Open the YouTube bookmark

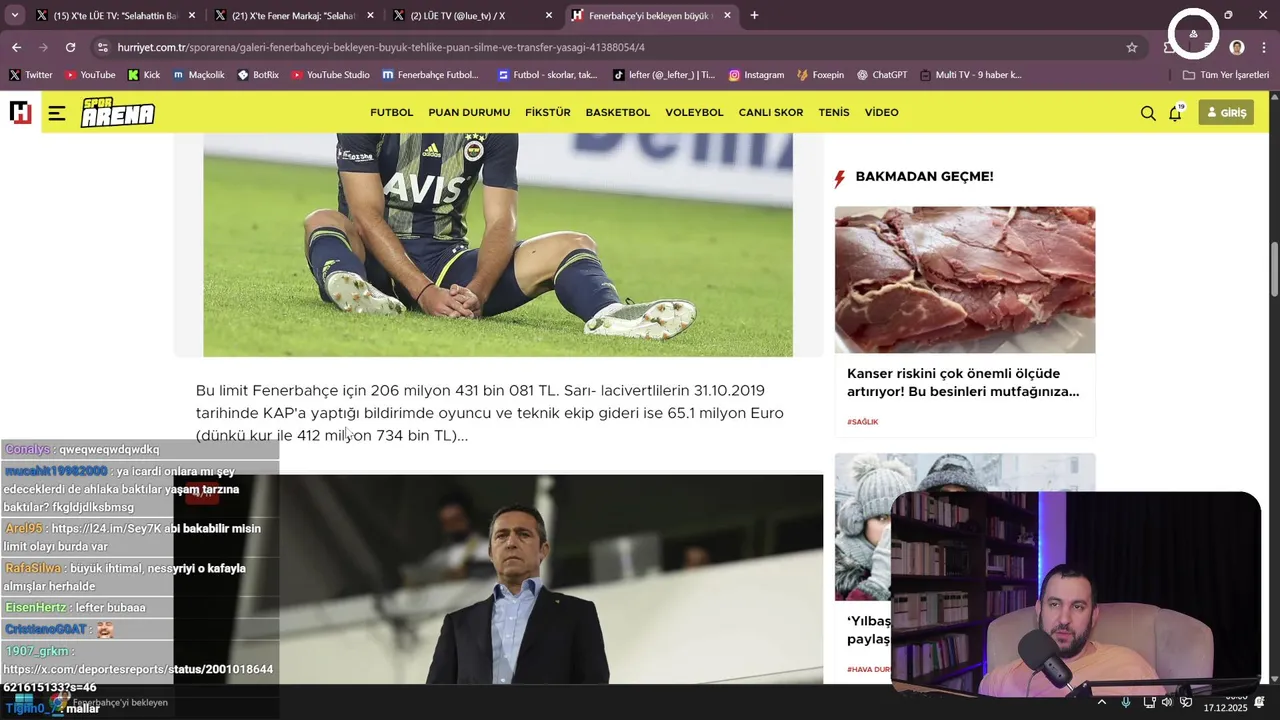(x=90, y=75)
